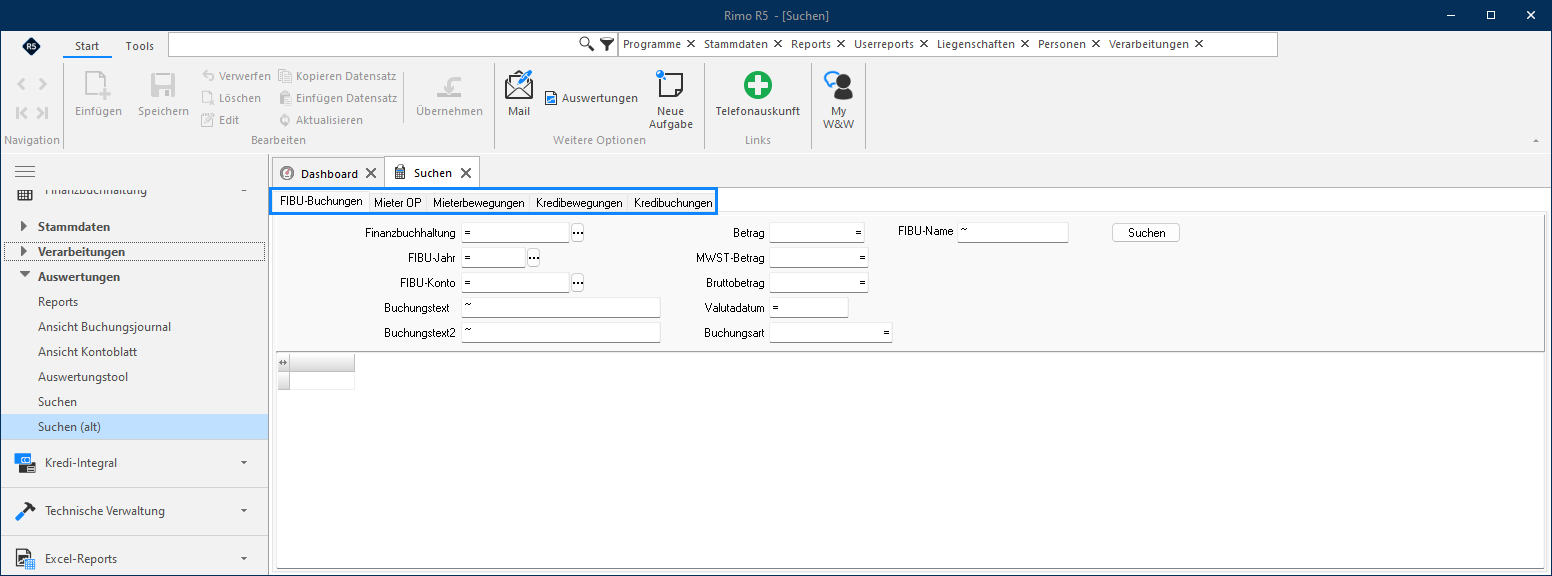The image size is (1552, 576).
Task: Open the Finanzbuchhaltung field lookup button
Action: (577, 233)
